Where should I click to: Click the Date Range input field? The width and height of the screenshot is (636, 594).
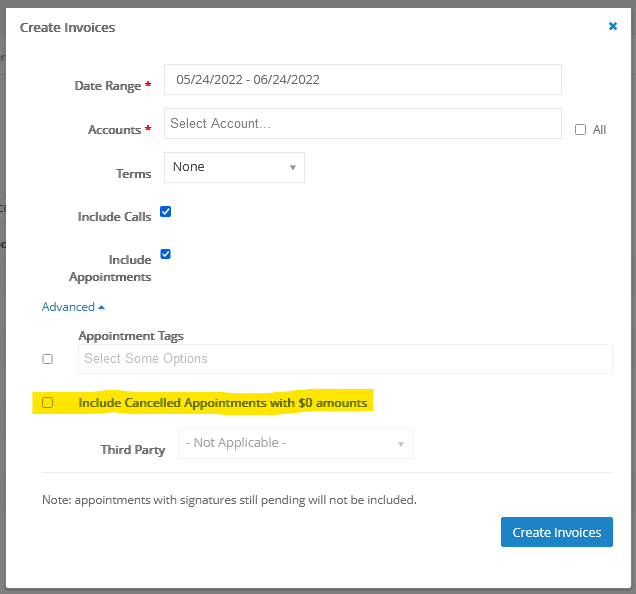362,80
